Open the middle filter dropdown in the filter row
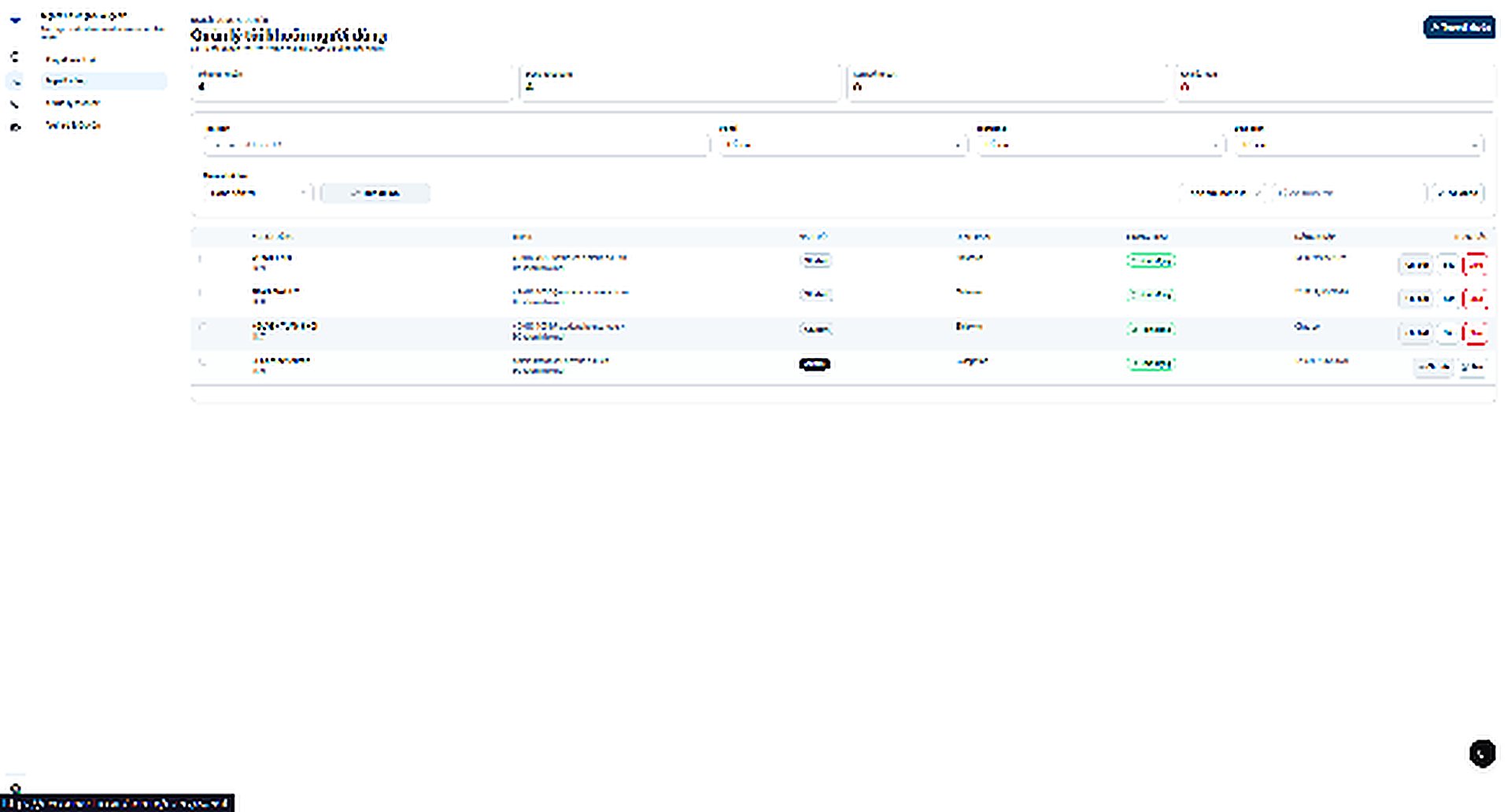 pos(1100,145)
